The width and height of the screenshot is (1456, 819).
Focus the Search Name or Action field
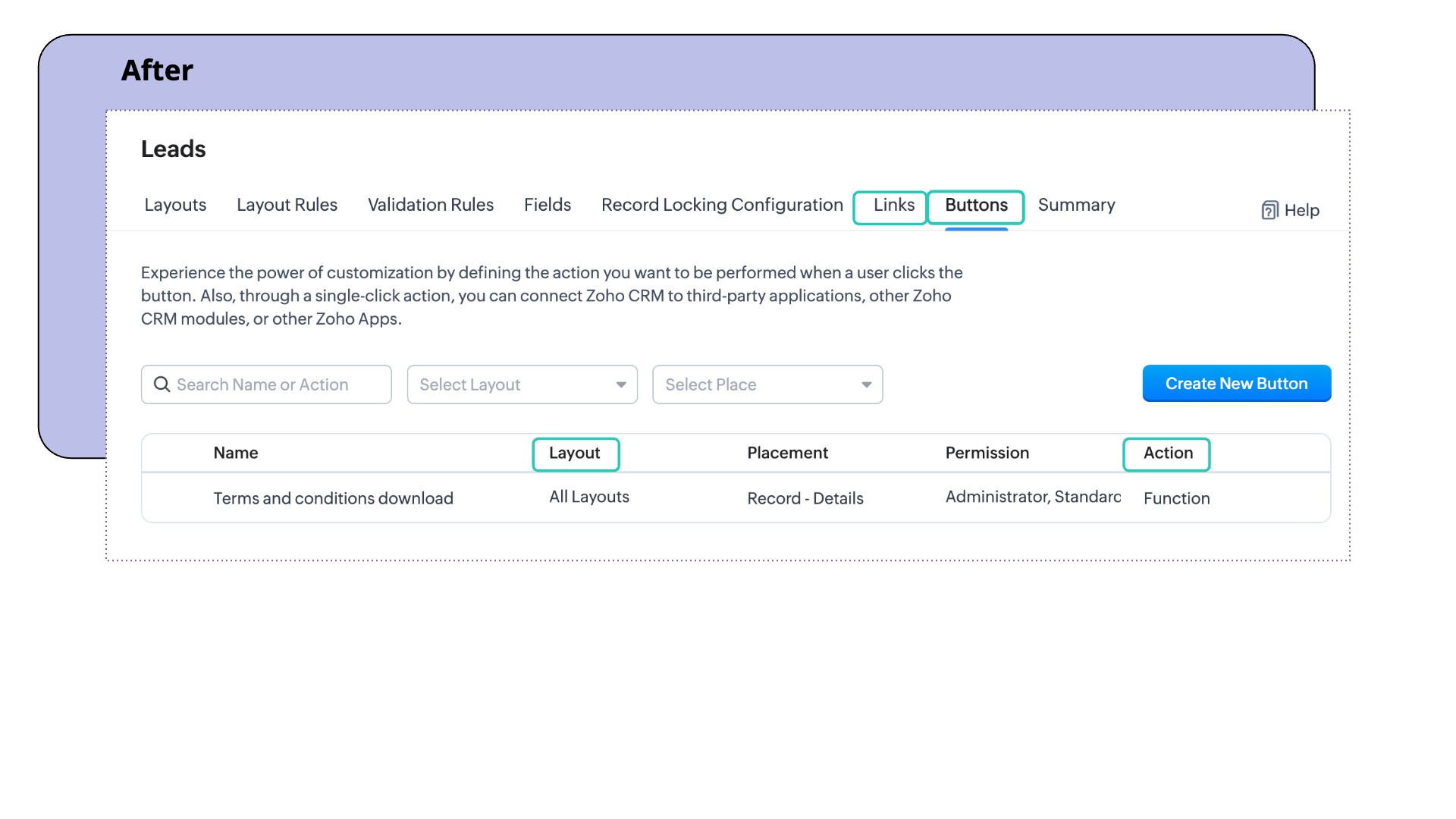pyautogui.click(x=277, y=384)
